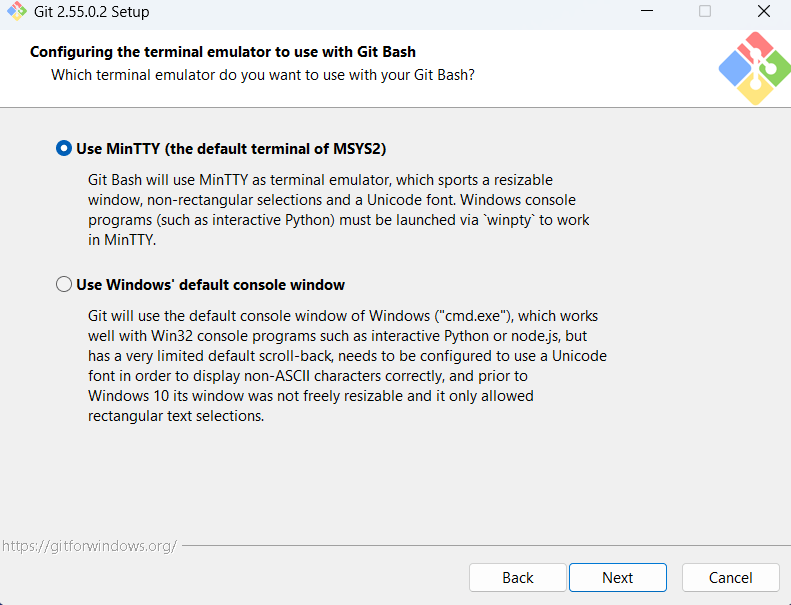Open the gitforwindows.org link
Image resolution: width=791 pixels, height=605 pixels.
point(89,545)
